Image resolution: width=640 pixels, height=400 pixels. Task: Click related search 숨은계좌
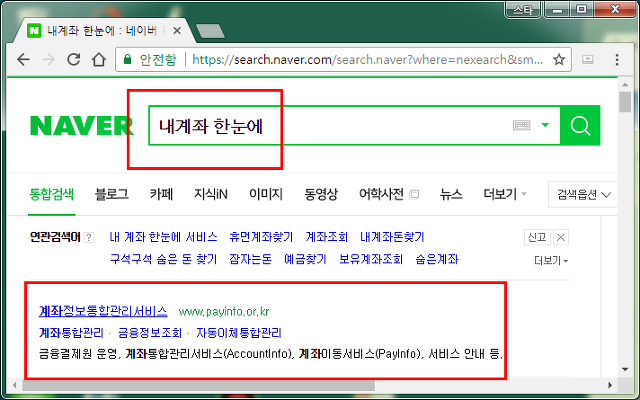437,259
